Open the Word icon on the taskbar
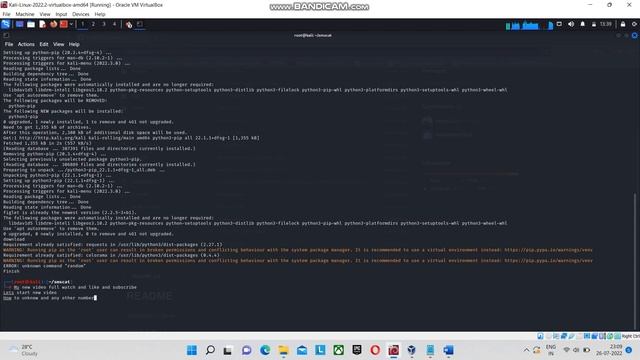The image size is (640, 360). click(x=448, y=350)
